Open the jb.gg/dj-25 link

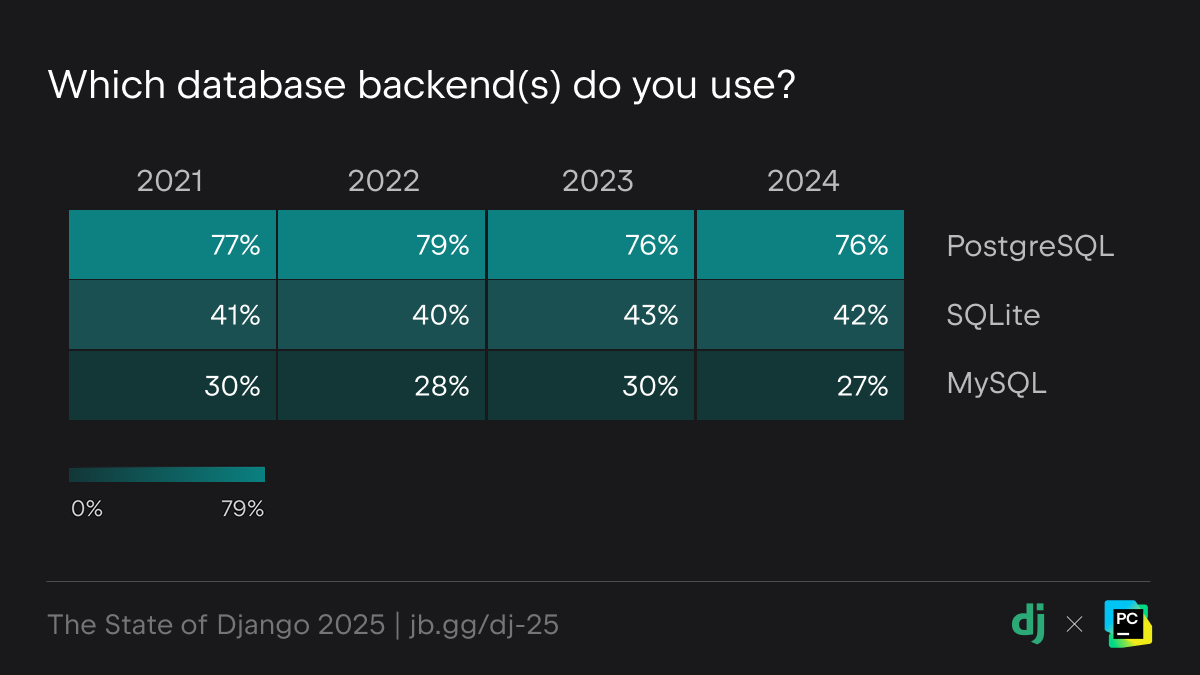pos(484,625)
